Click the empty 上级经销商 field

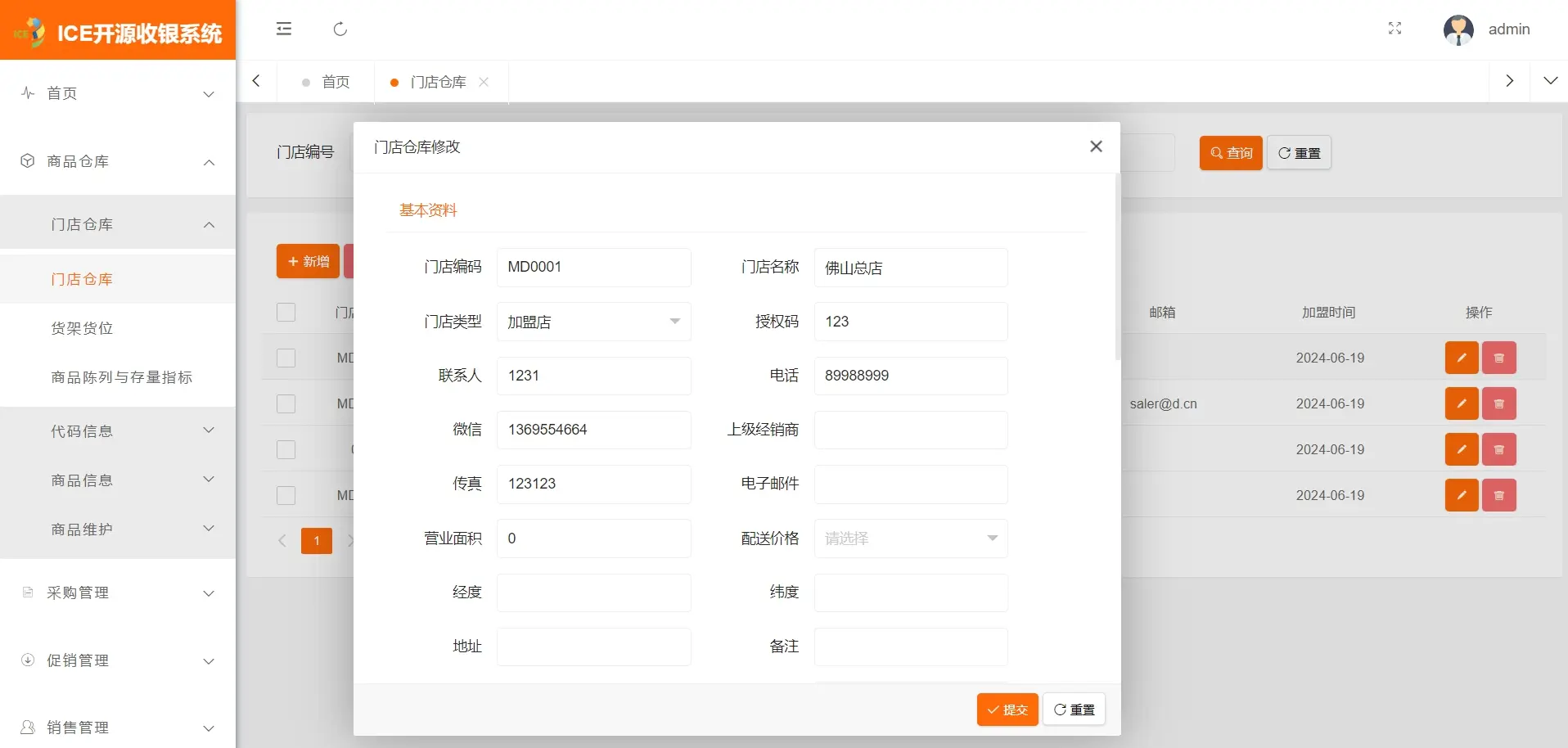(911, 430)
